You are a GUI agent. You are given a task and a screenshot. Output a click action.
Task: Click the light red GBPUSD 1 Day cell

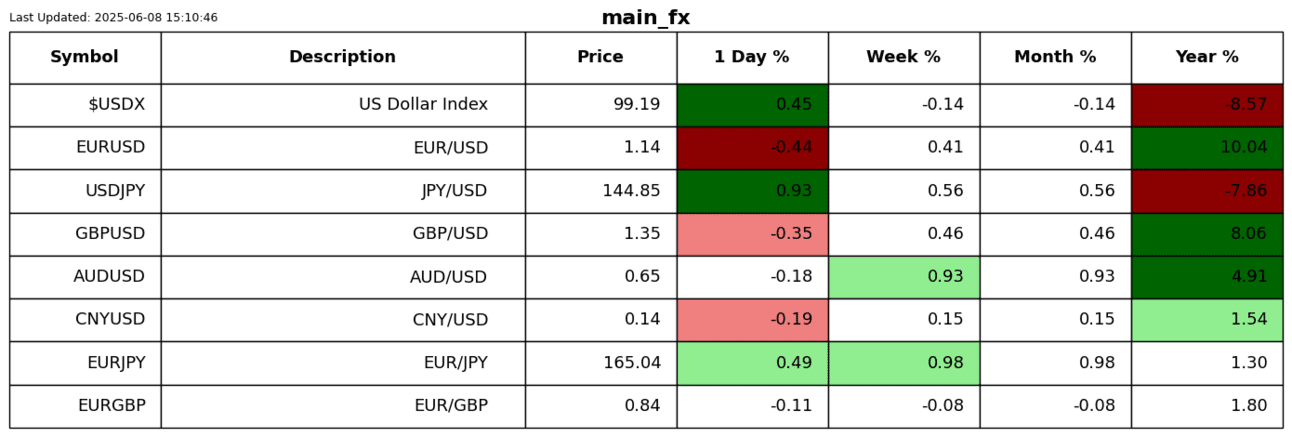point(752,234)
